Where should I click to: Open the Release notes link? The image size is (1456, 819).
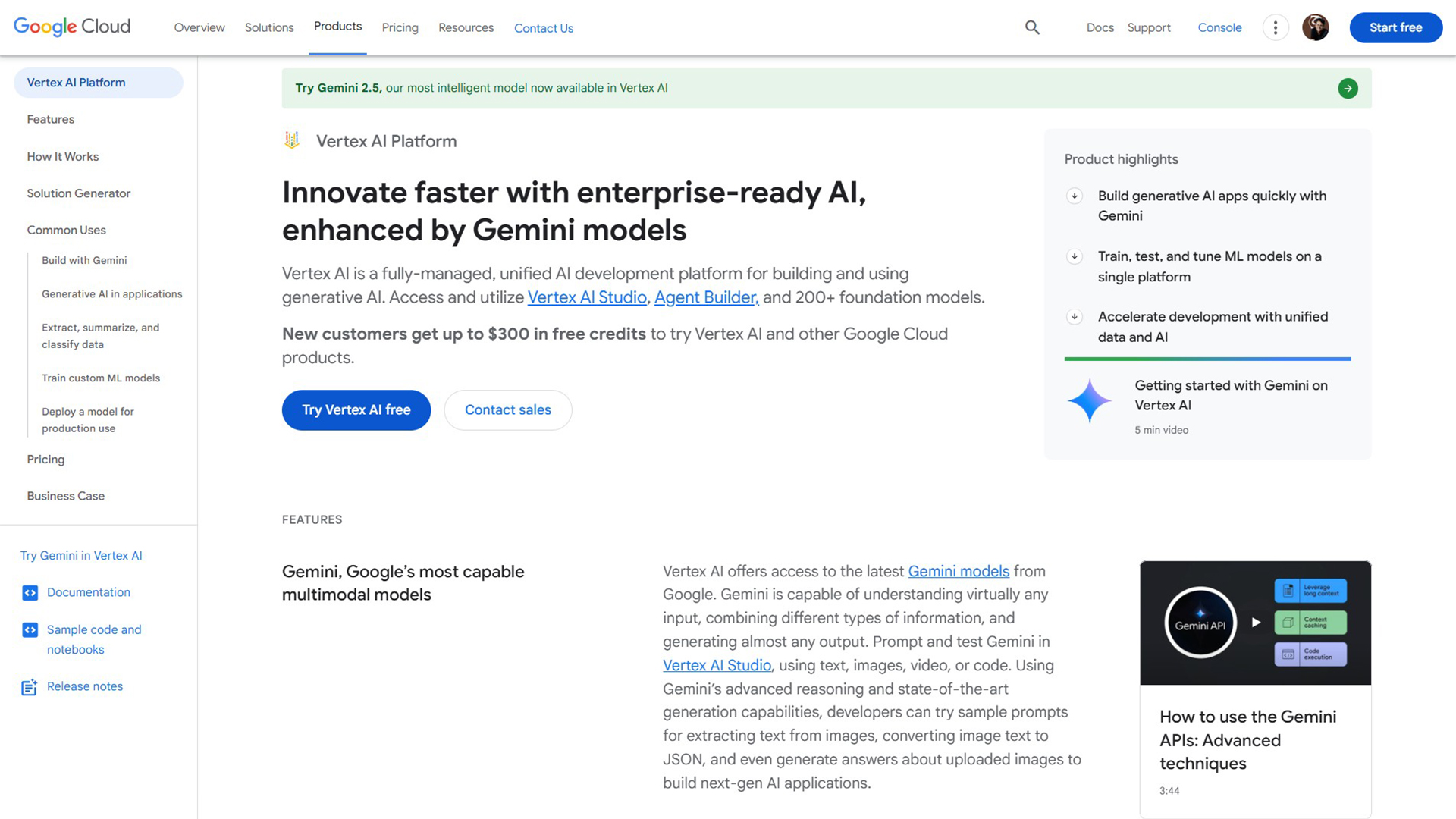pyautogui.click(x=85, y=687)
